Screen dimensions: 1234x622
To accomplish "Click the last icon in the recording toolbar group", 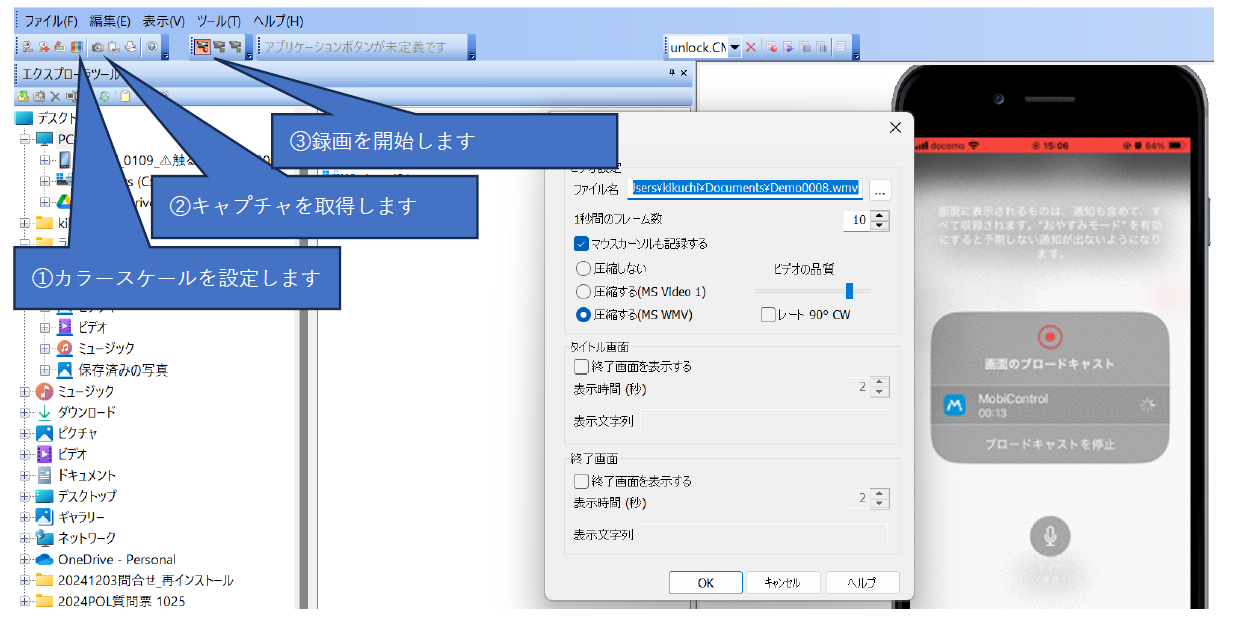I will tap(235, 47).
